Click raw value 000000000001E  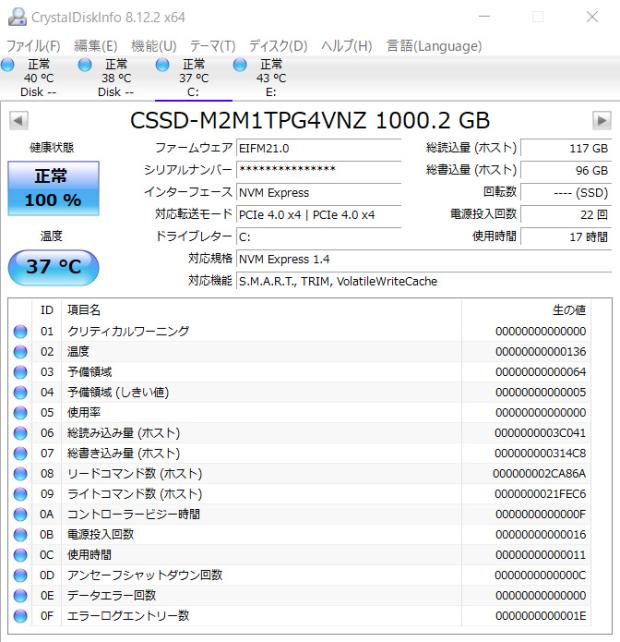click(541, 616)
